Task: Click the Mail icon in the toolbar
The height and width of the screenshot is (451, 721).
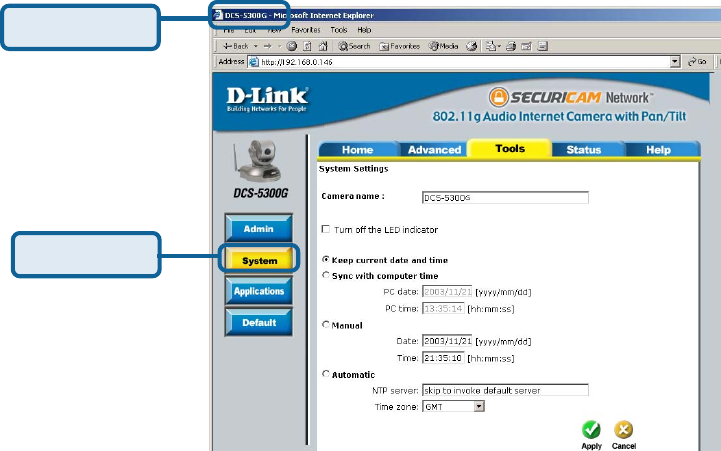Action: (x=491, y=46)
